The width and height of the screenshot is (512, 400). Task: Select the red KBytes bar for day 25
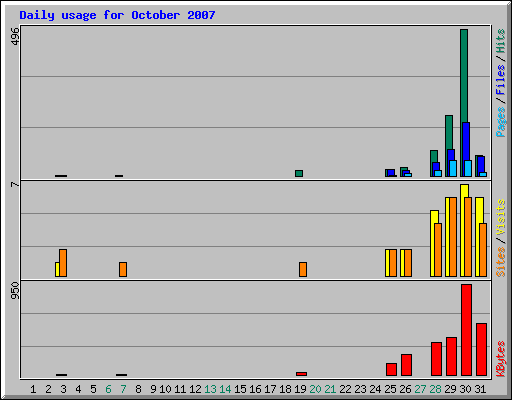pos(391,370)
